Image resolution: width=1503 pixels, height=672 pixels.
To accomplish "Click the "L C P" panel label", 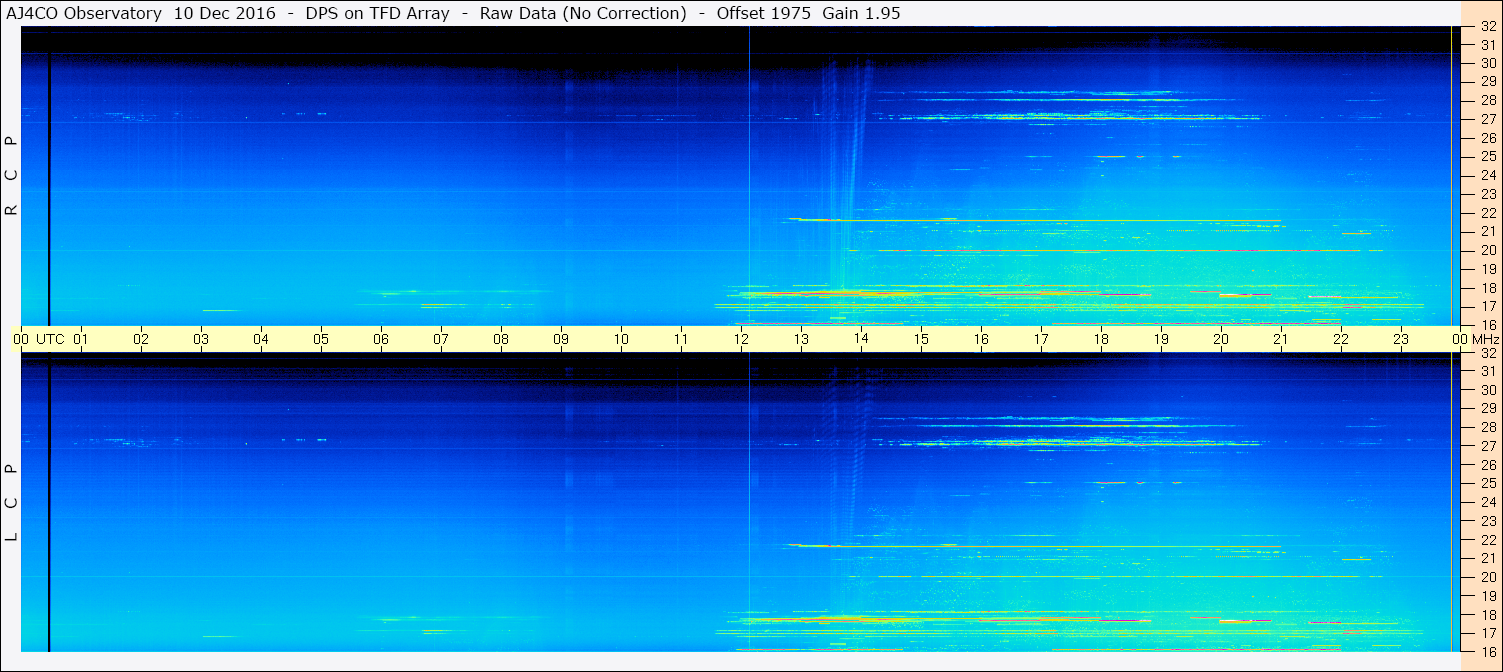I will (x=12, y=502).
